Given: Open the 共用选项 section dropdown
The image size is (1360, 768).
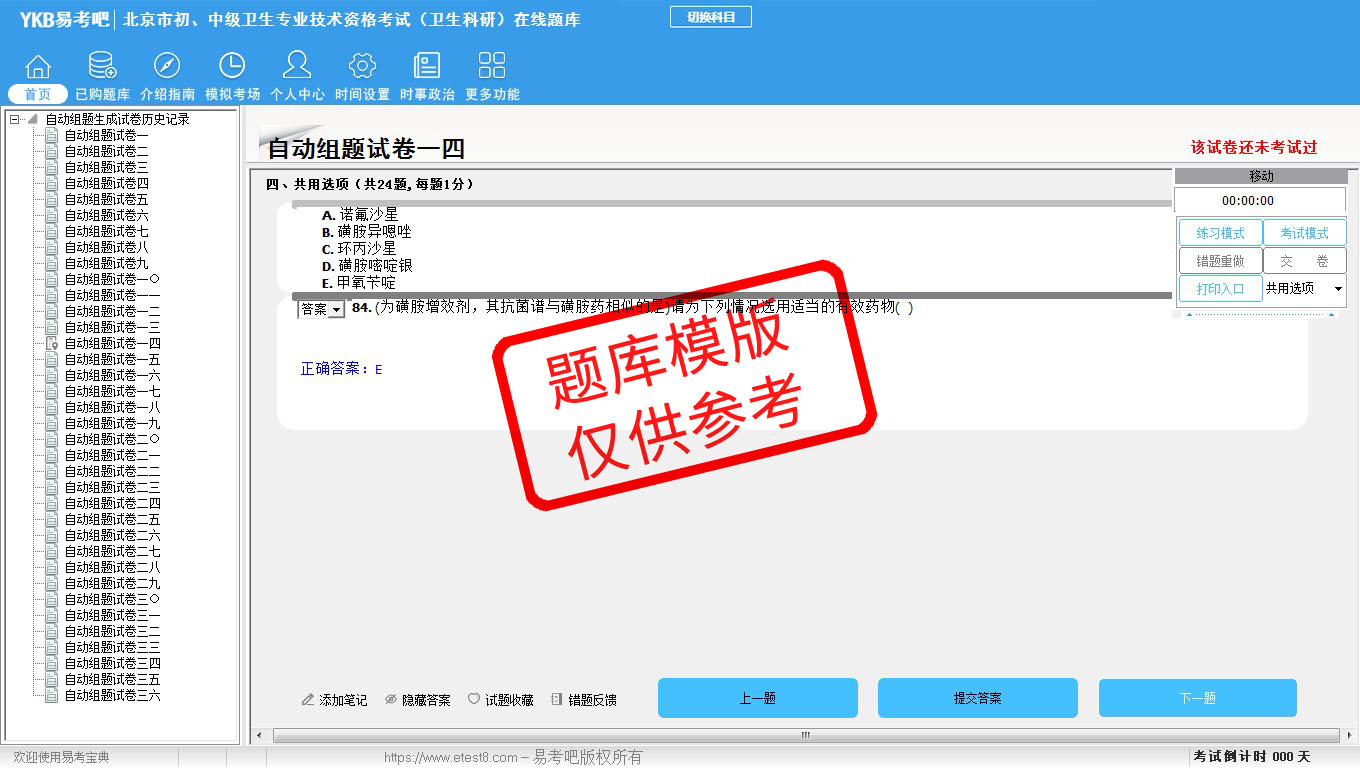Looking at the screenshot, I should (x=1338, y=289).
